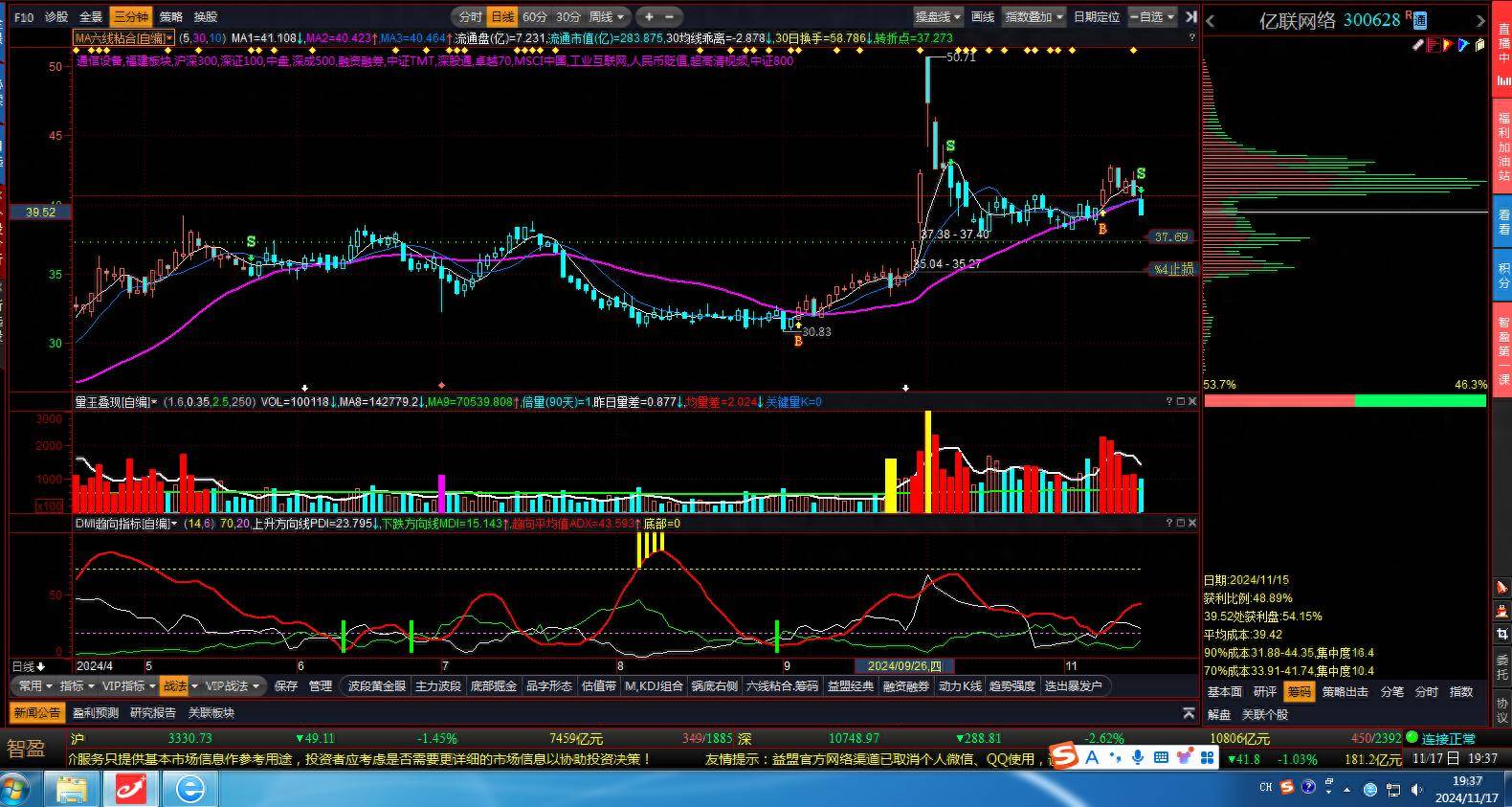Click the blue 通 badge icon
The width and height of the screenshot is (1512, 807).
(1420, 21)
